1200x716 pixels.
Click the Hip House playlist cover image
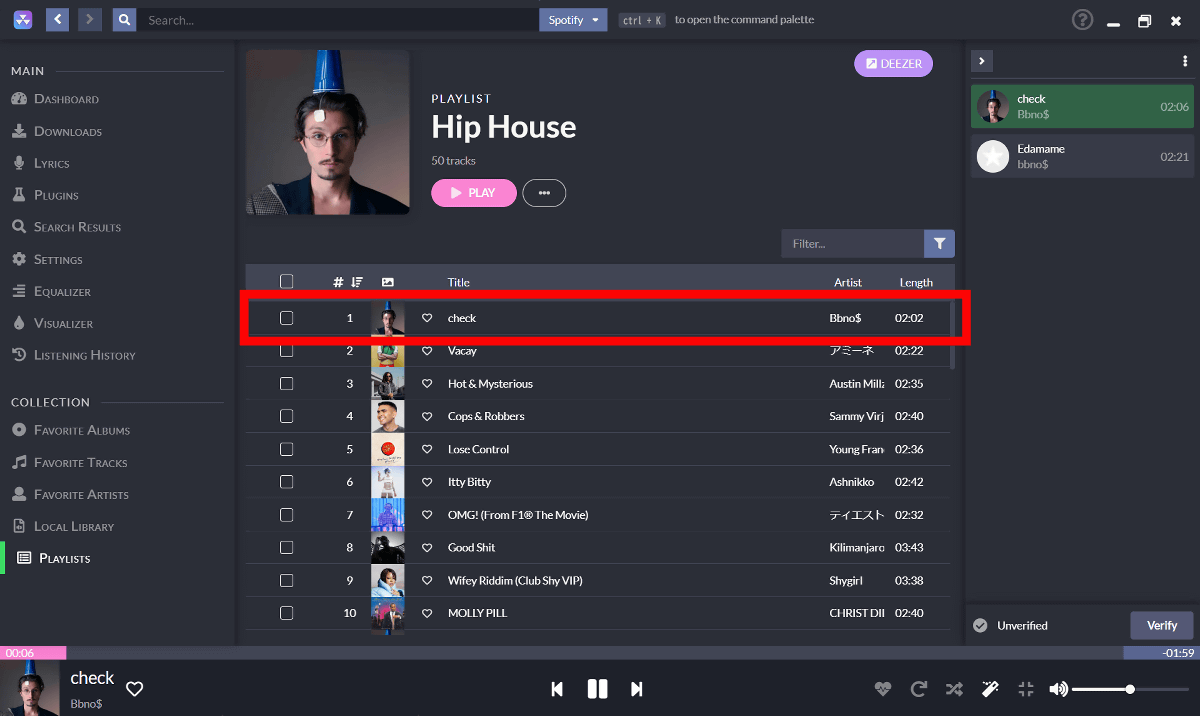tap(328, 132)
